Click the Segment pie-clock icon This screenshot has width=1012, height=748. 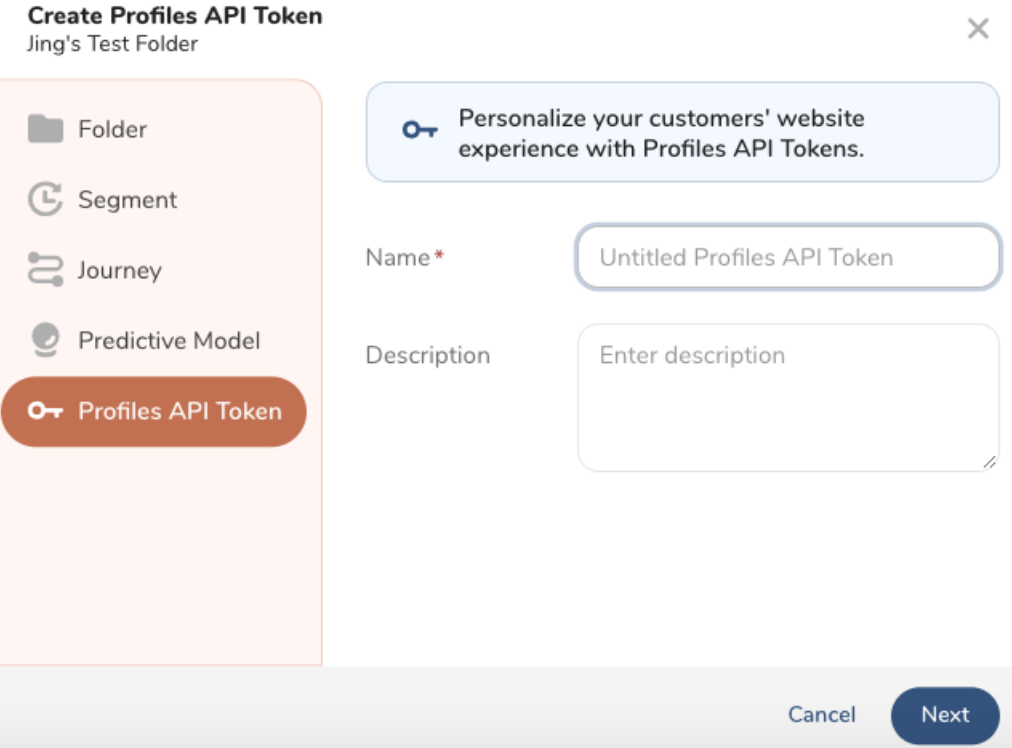coord(45,200)
